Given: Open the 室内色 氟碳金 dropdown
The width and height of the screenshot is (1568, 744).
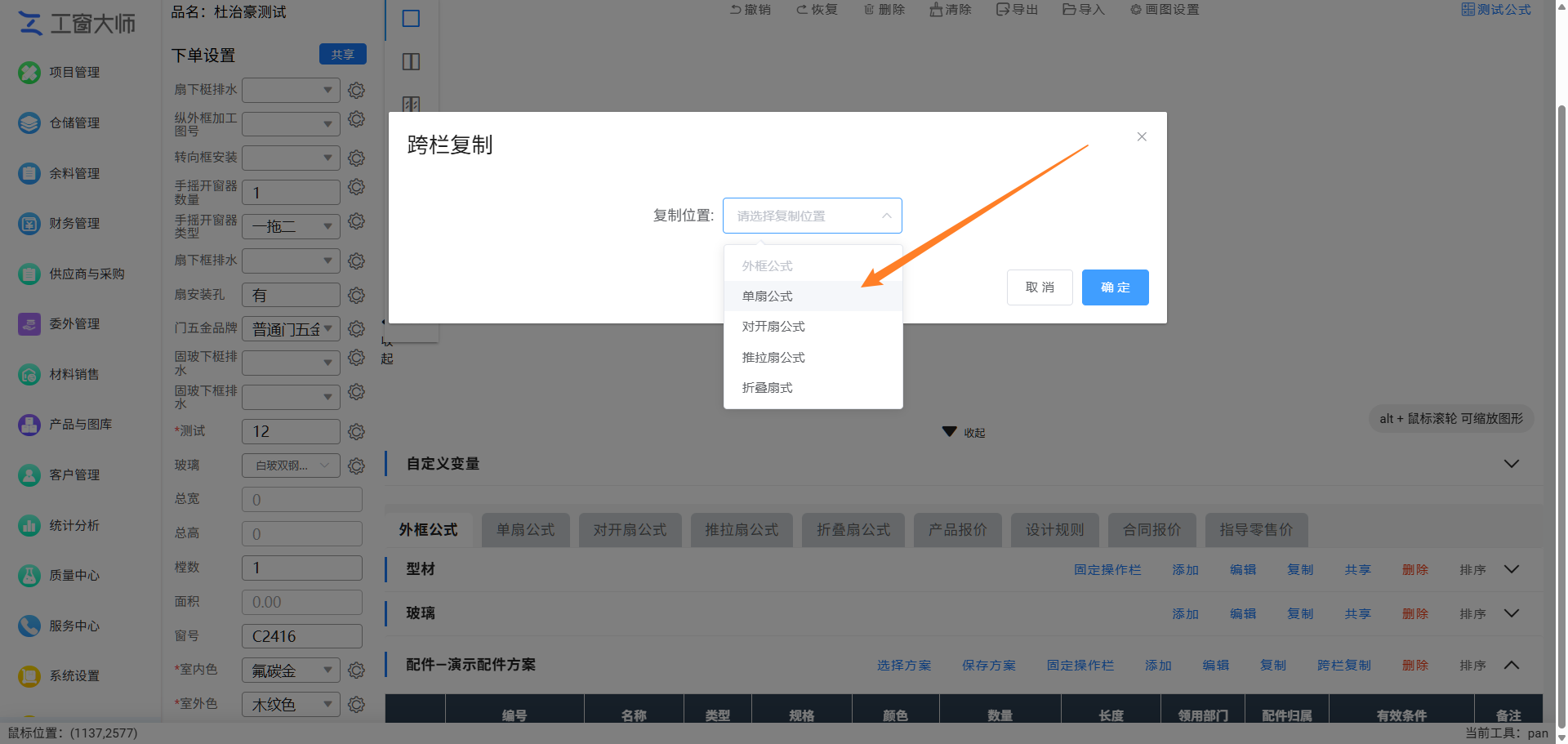Looking at the screenshot, I should pos(291,670).
